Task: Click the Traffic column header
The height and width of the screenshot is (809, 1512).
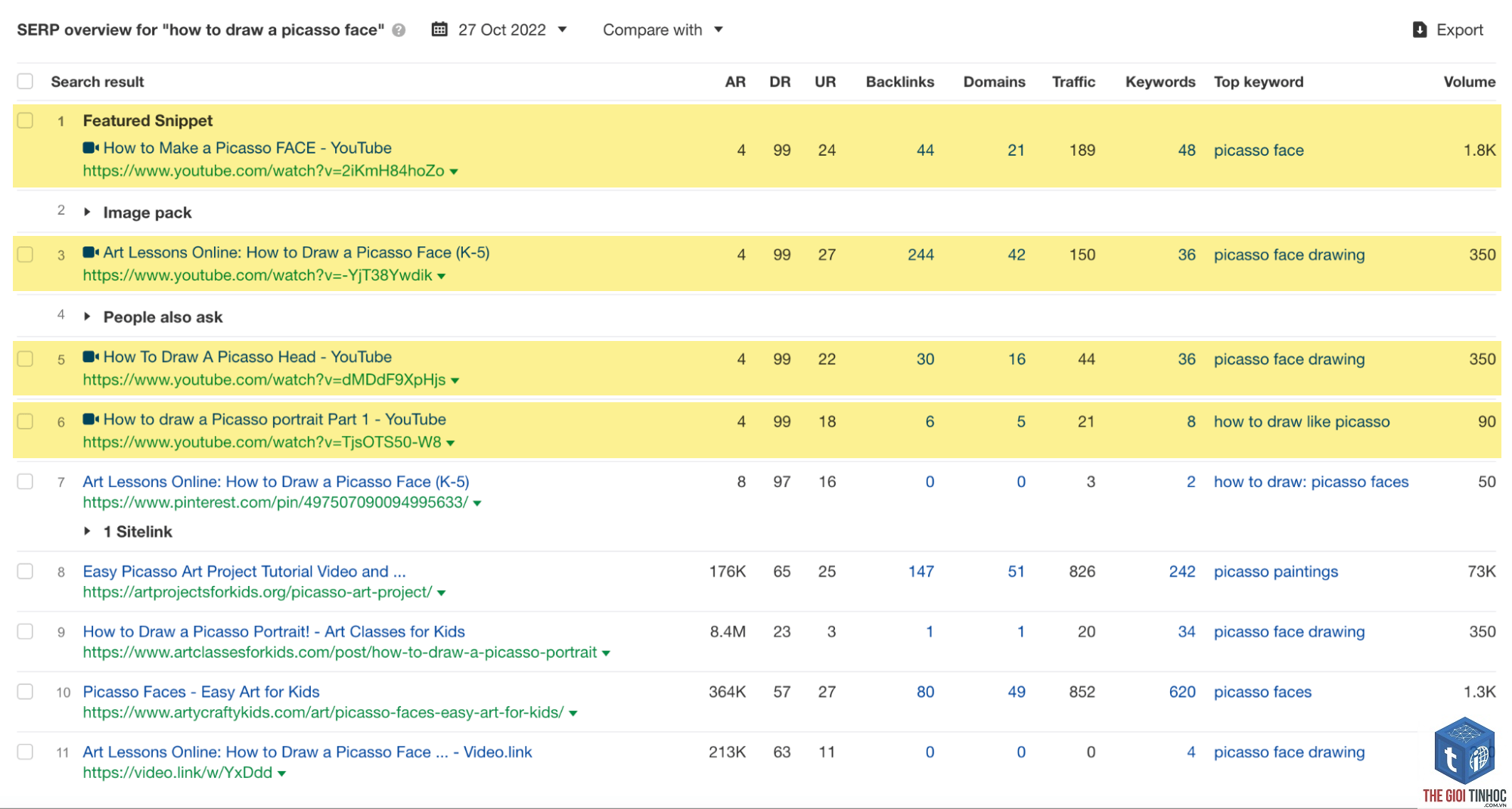Action: point(1073,82)
